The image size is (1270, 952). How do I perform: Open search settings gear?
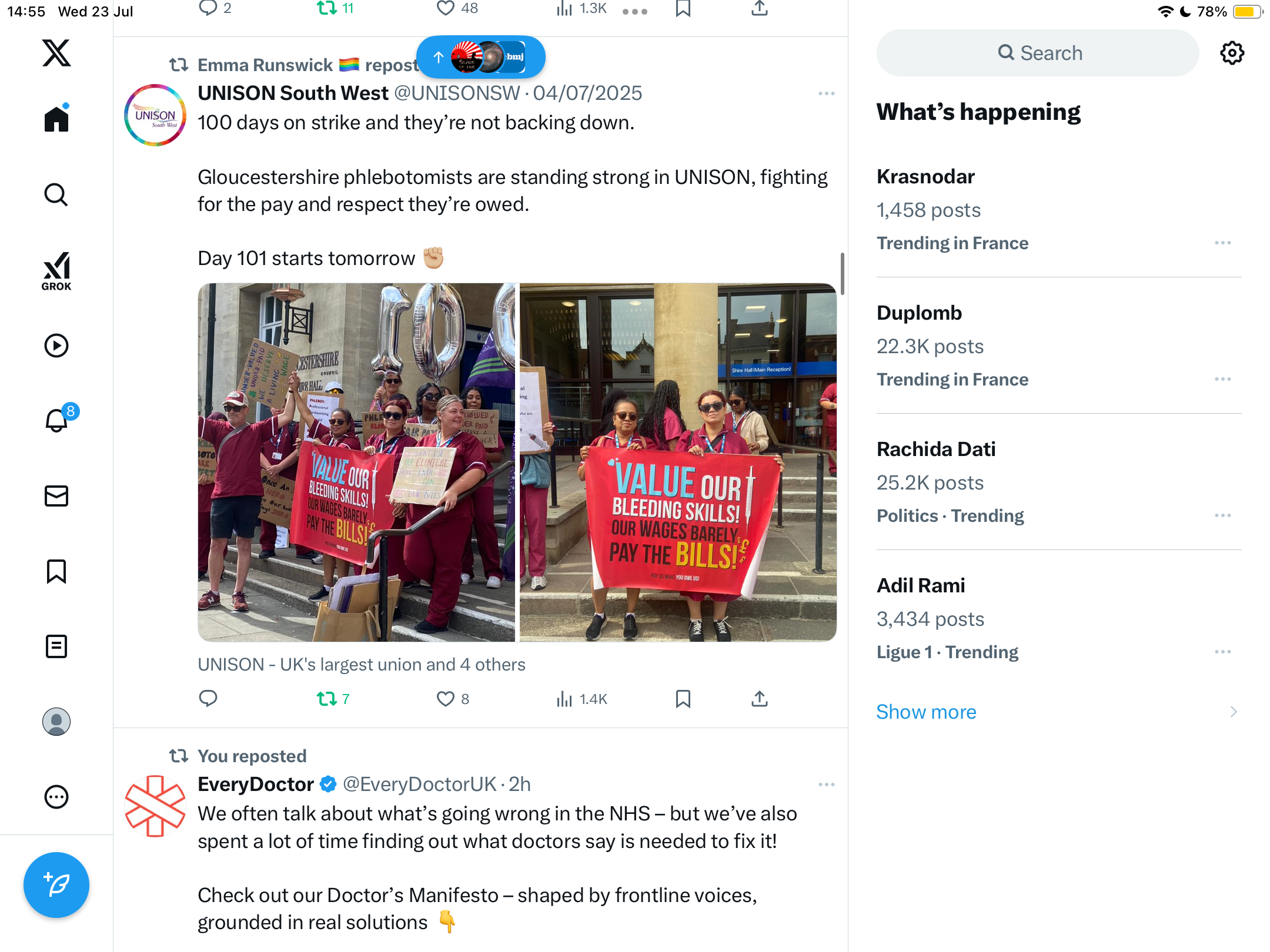(1232, 53)
